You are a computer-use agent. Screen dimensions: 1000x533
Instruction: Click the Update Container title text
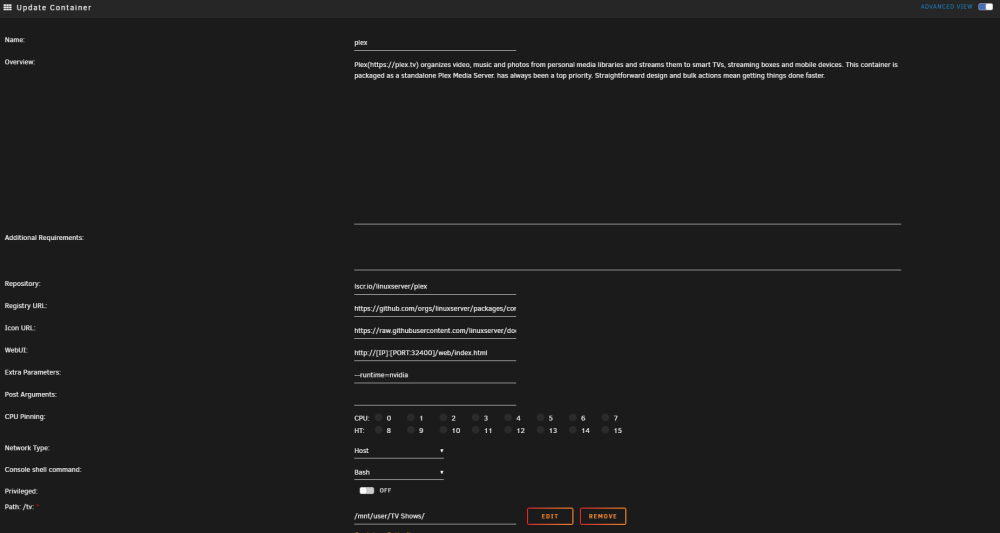click(x=54, y=8)
